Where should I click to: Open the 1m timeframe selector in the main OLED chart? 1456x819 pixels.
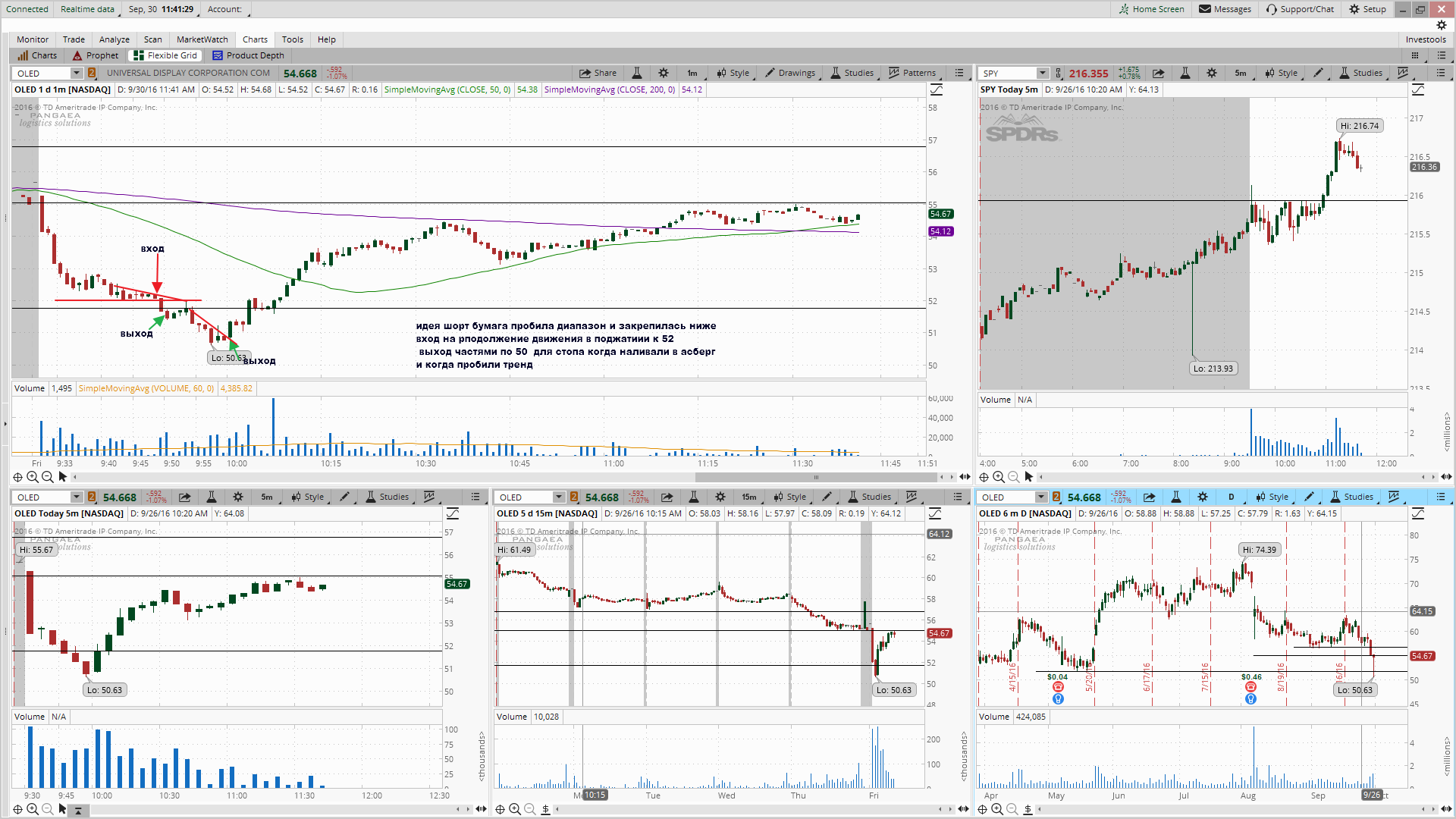692,73
